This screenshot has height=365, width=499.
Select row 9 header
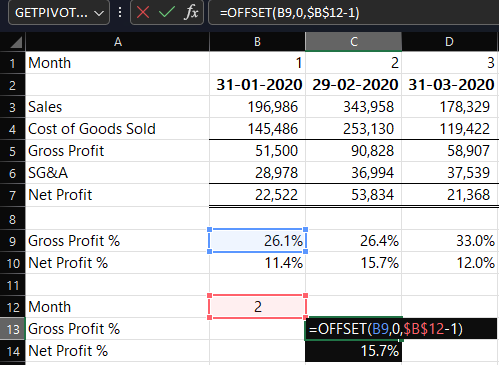pyautogui.click(x=12, y=241)
